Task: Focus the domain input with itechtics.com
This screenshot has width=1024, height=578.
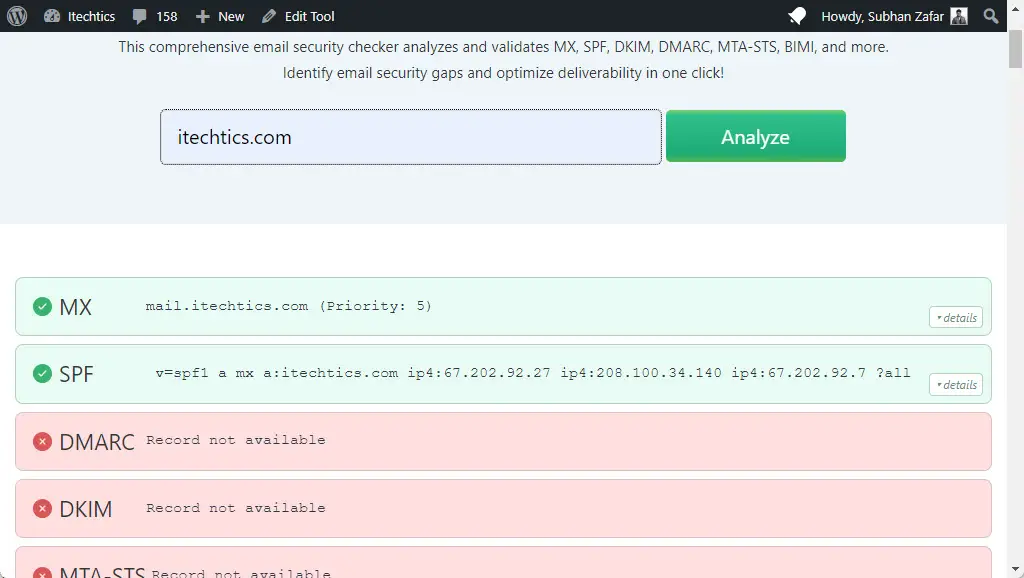Action: coord(411,137)
